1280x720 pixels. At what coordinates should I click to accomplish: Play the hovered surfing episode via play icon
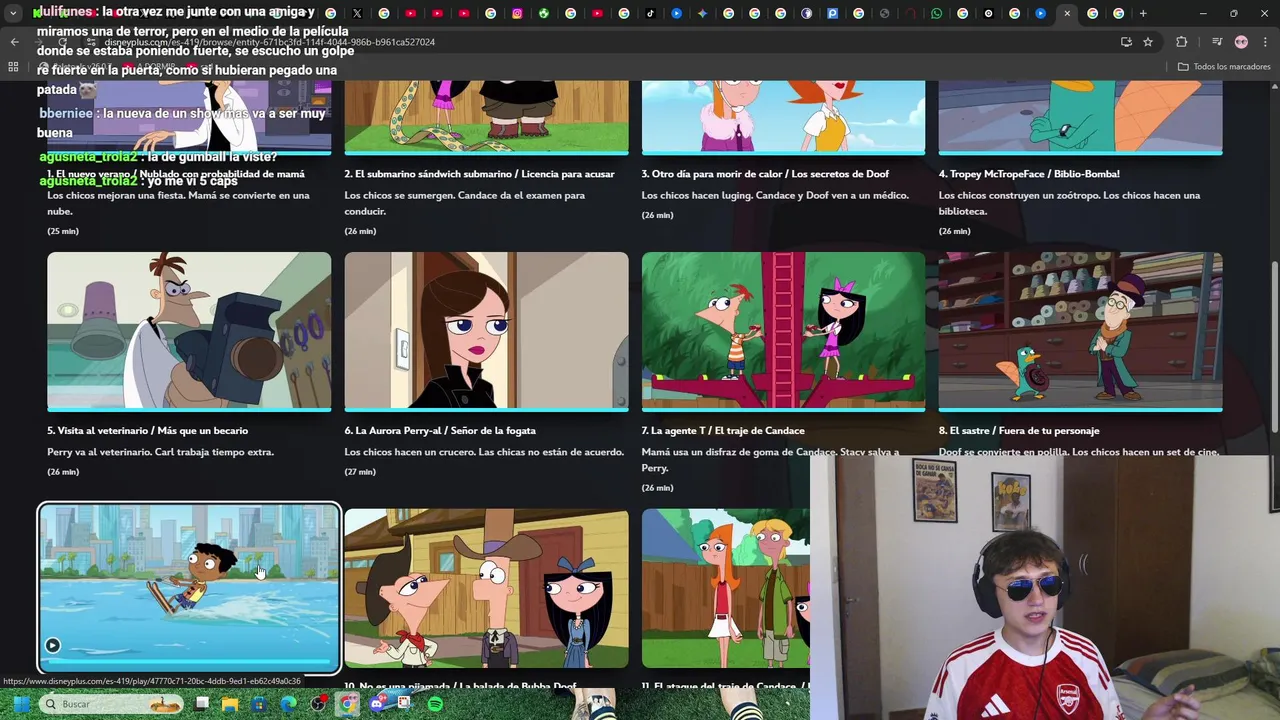point(52,645)
